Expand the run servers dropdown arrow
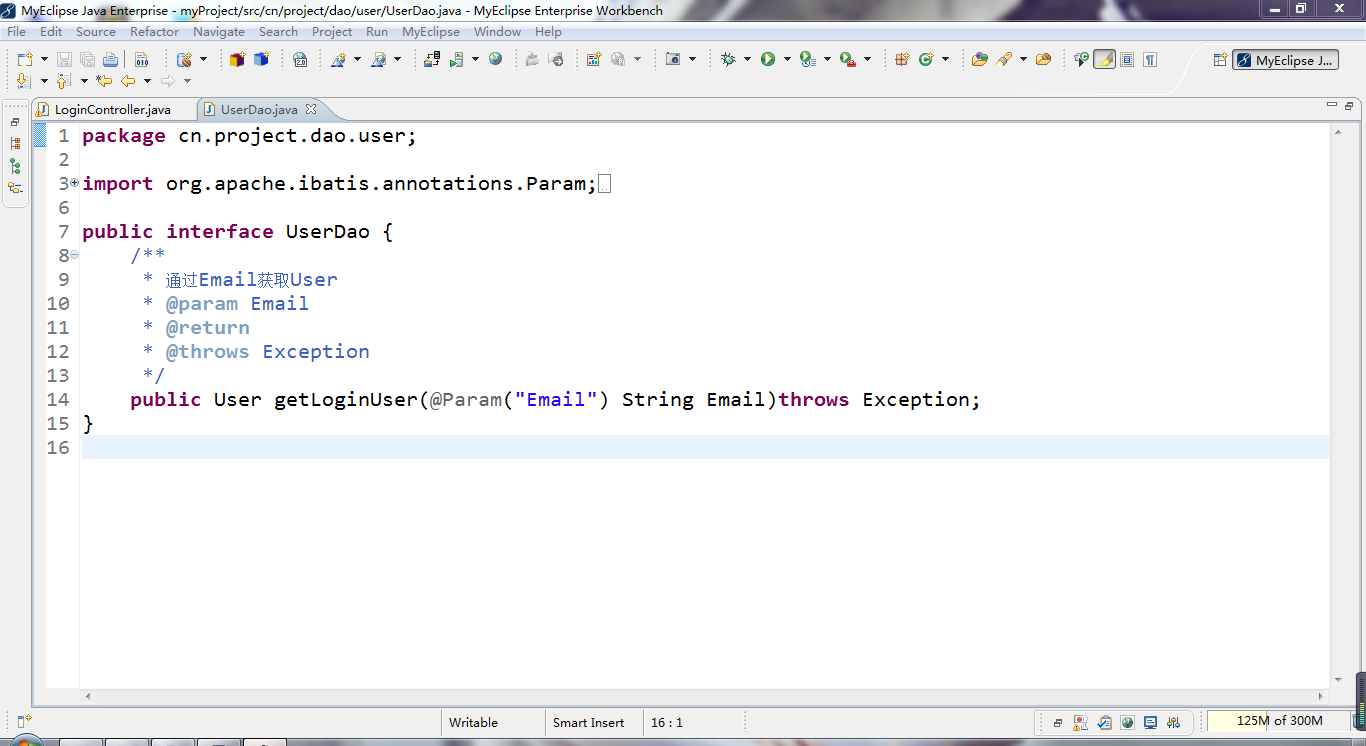The width and height of the screenshot is (1366, 746). [476, 60]
